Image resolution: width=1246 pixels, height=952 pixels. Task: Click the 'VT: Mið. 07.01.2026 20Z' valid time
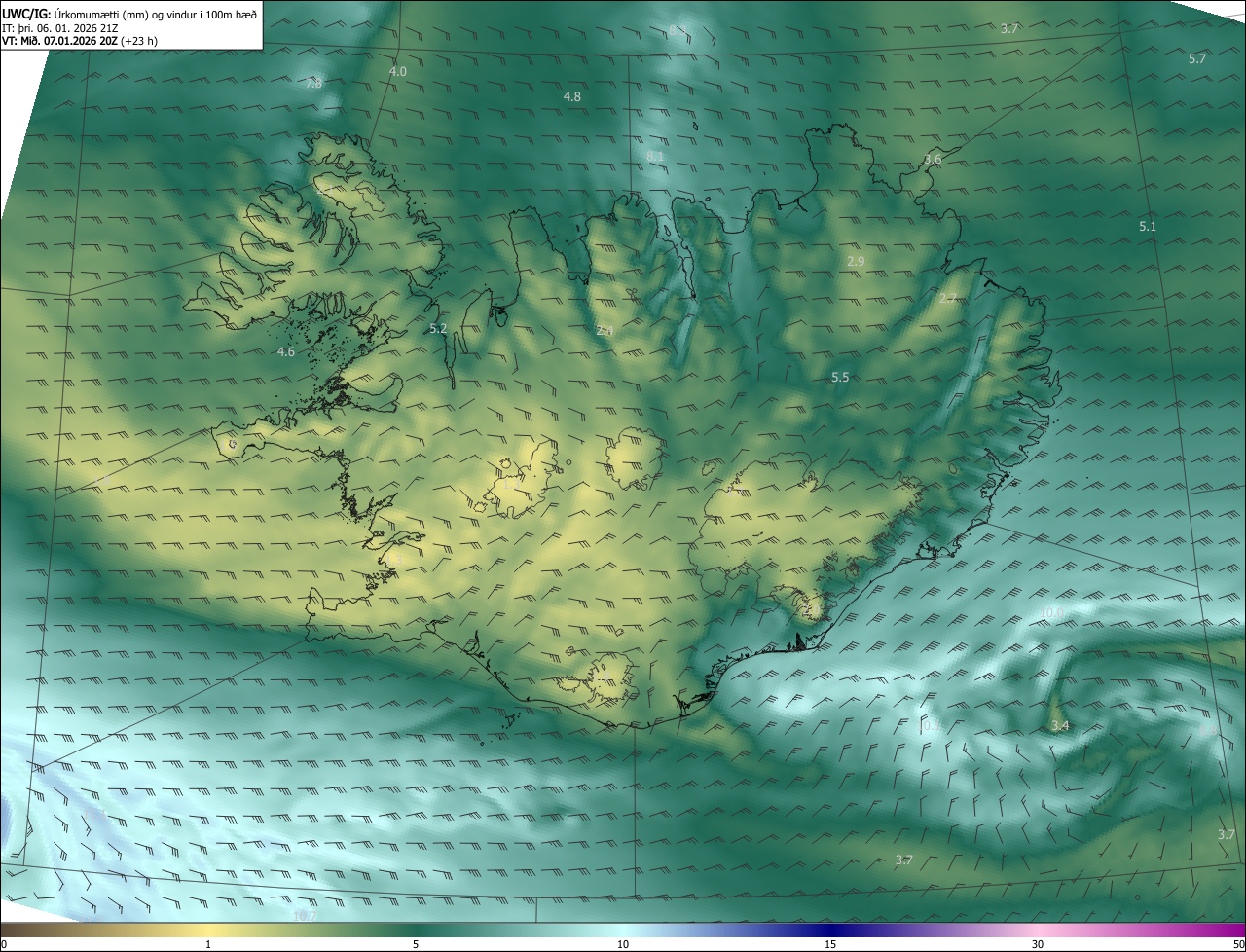point(60,41)
